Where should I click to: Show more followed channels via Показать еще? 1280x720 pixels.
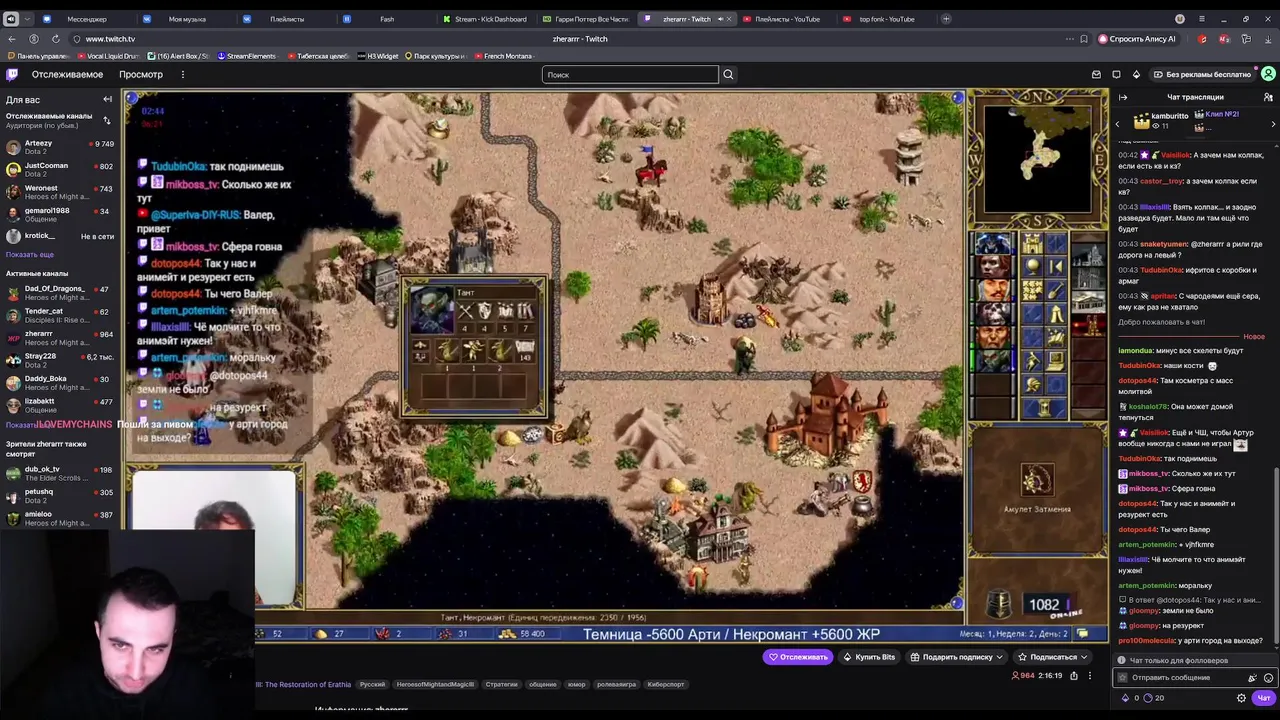tap(30, 255)
